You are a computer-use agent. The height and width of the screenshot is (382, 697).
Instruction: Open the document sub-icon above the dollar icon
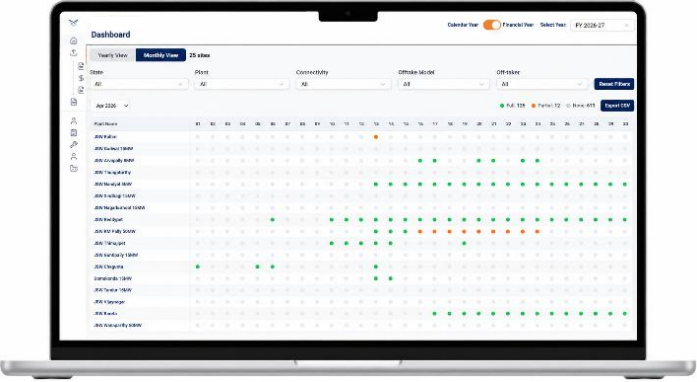click(81, 66)
